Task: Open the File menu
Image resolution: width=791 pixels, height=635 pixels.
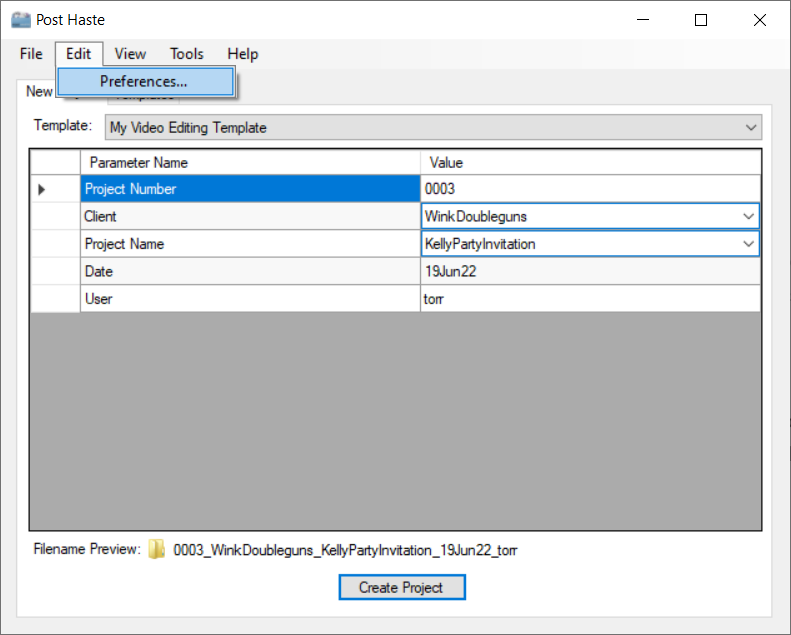Action: tap(31, 54)
